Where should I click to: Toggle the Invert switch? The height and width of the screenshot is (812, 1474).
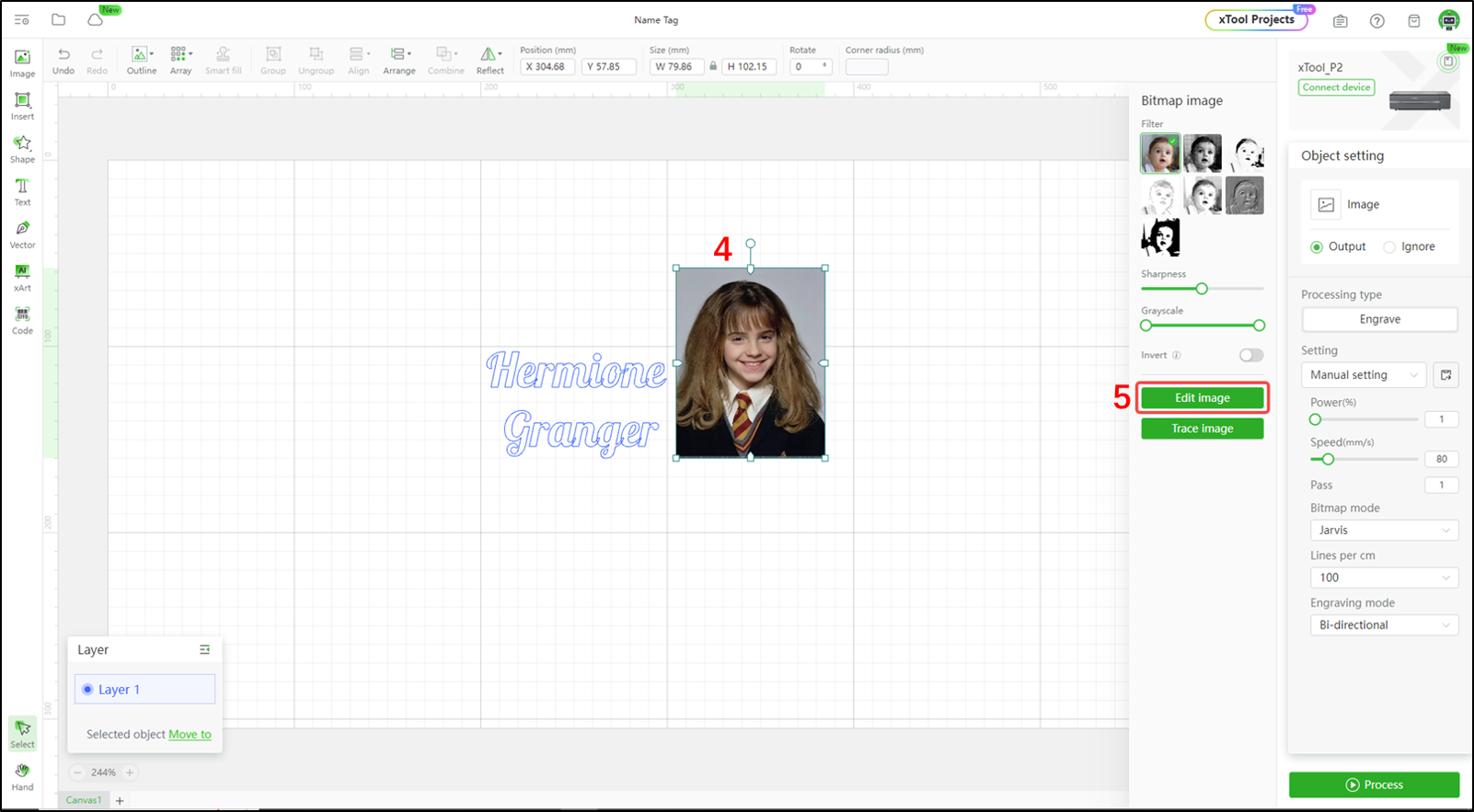1251,355
